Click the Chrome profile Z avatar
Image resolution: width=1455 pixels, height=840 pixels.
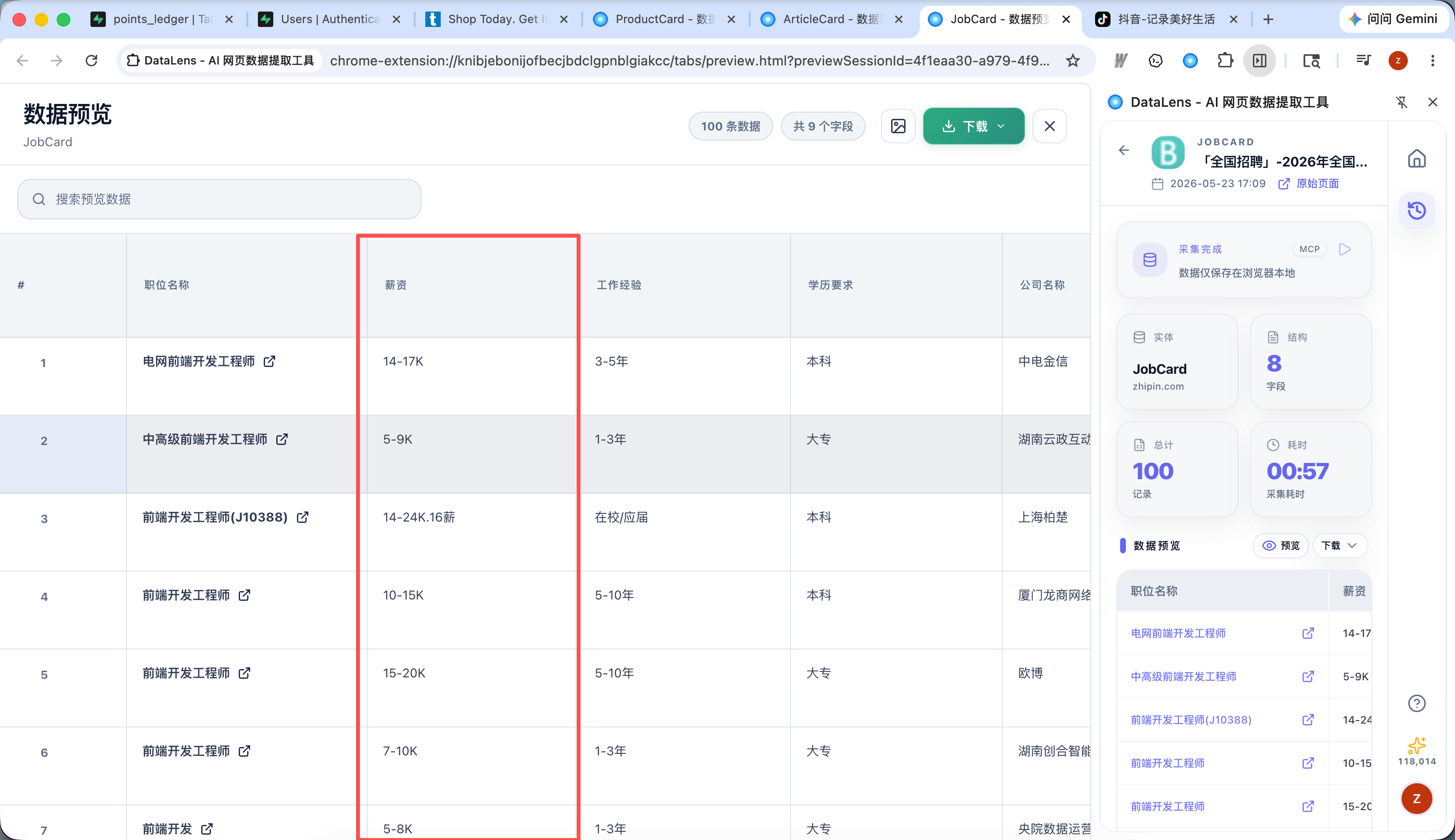[x=1398, y=61]
